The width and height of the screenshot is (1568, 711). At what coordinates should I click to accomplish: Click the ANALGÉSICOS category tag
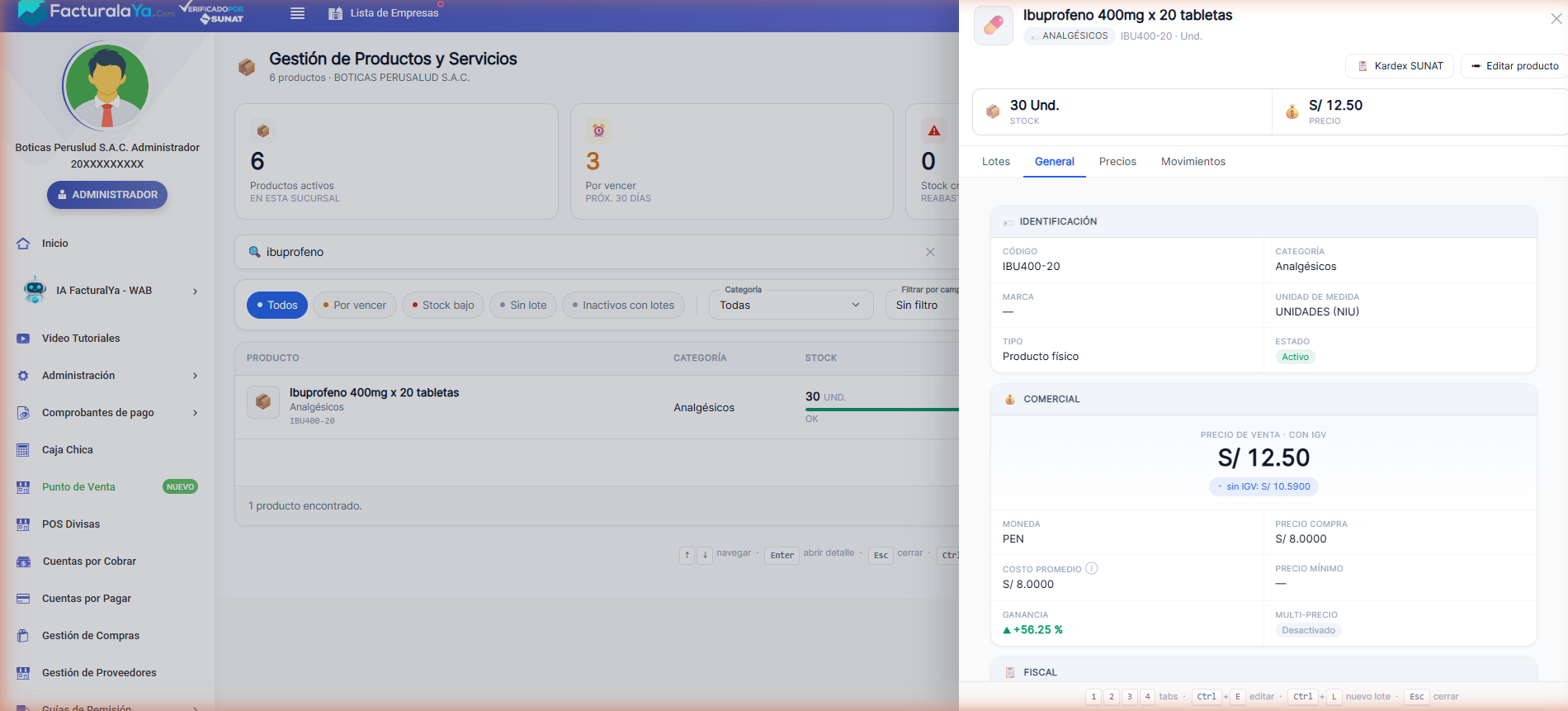(x=1070, y=36)
